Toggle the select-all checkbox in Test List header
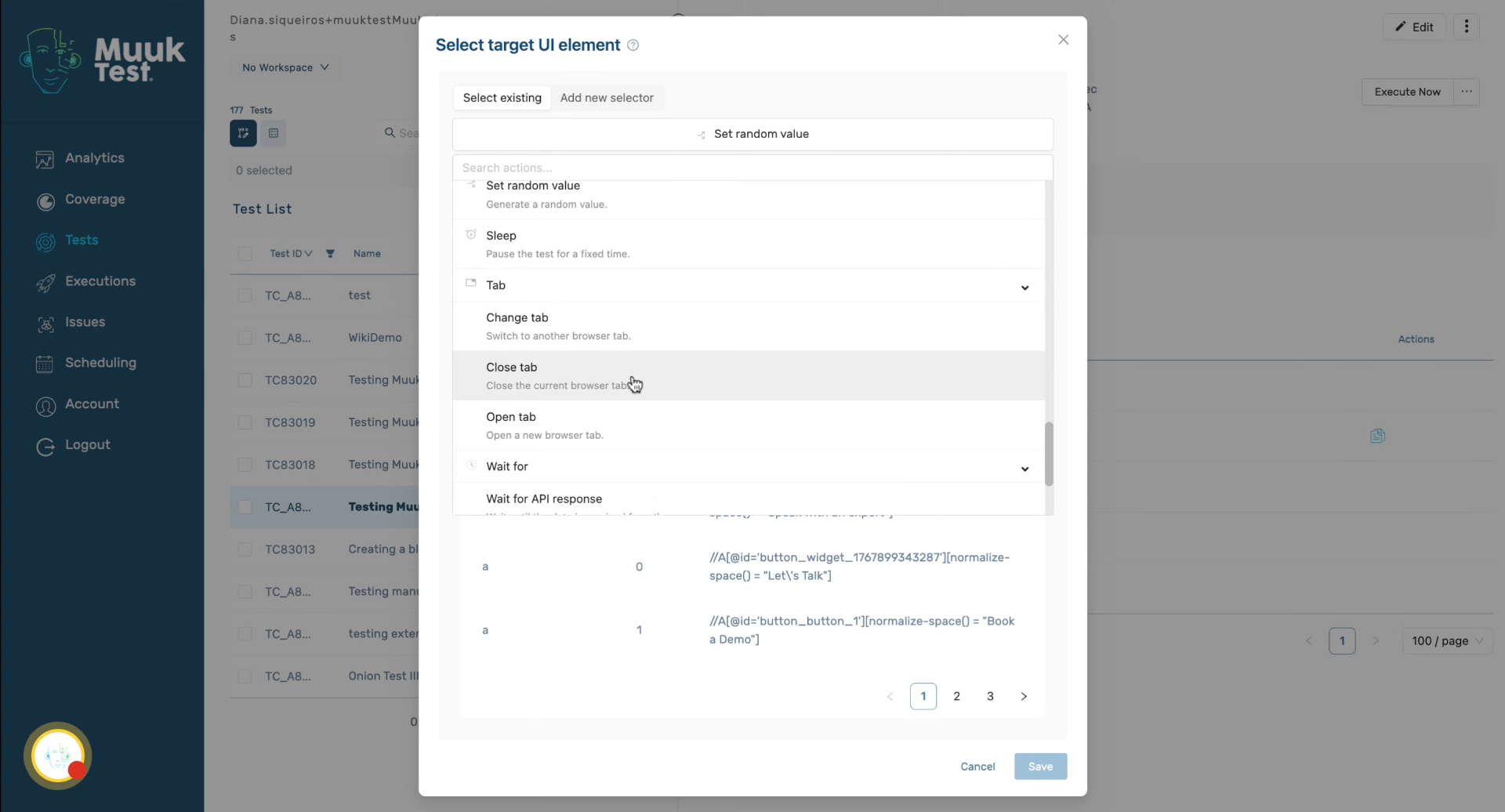The width and height of the screenshot is (1505, 812). tap(245, 254)
